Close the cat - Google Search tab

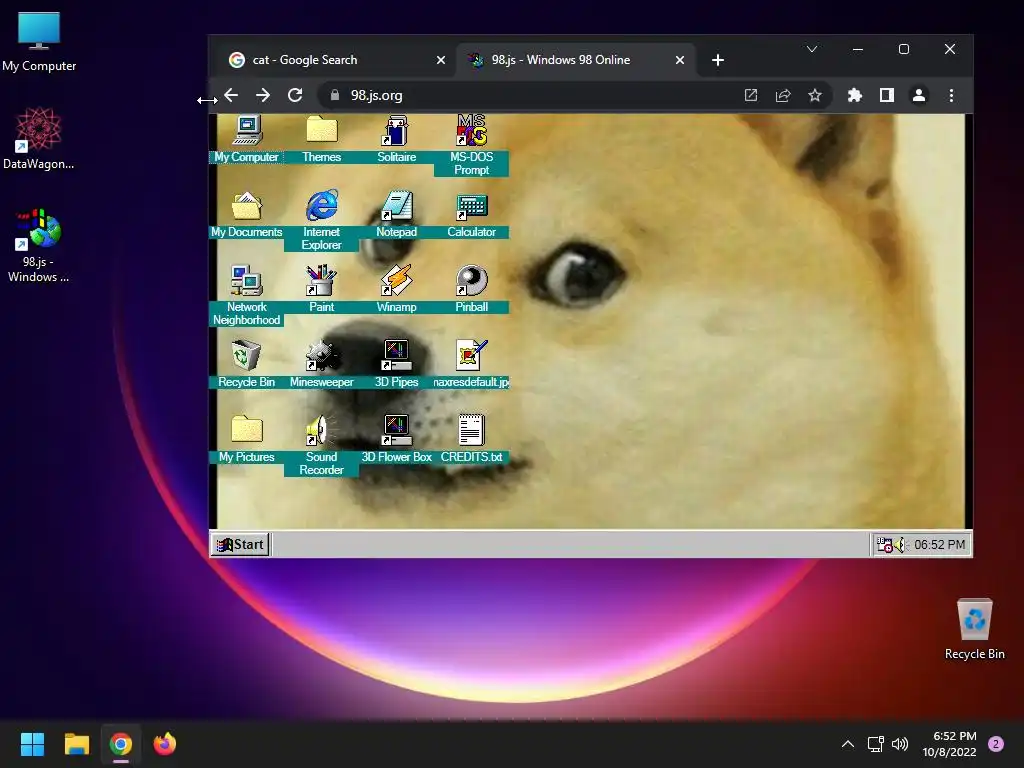pos(441,60)
